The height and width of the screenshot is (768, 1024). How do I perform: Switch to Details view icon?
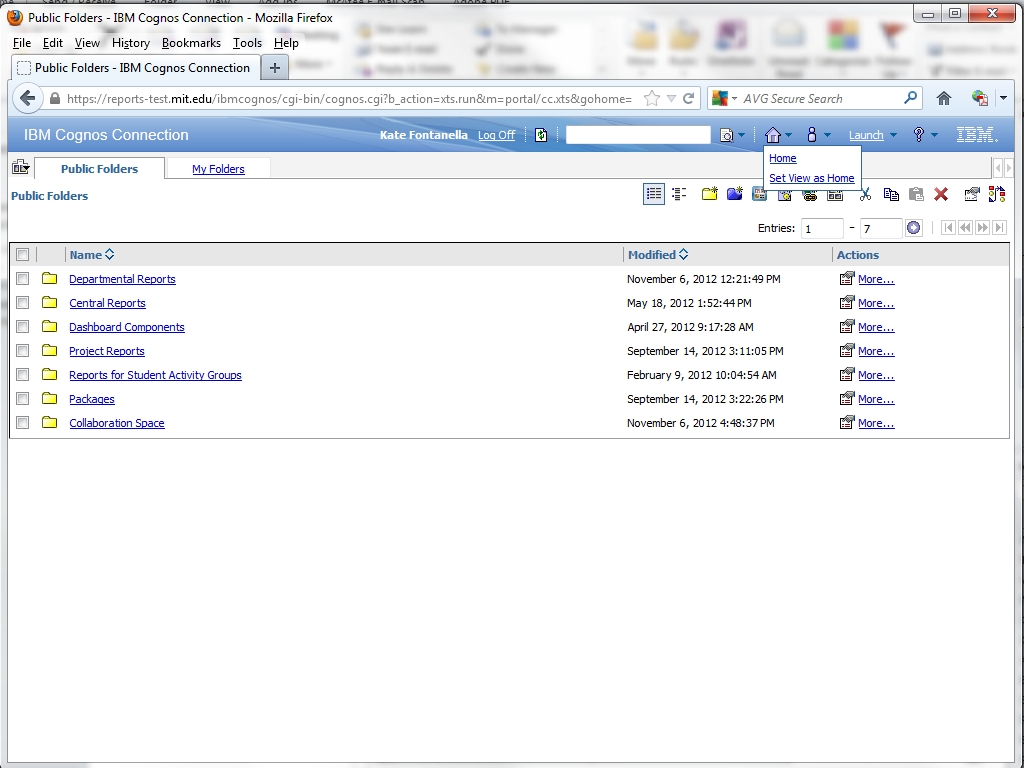tap(679, 194)
